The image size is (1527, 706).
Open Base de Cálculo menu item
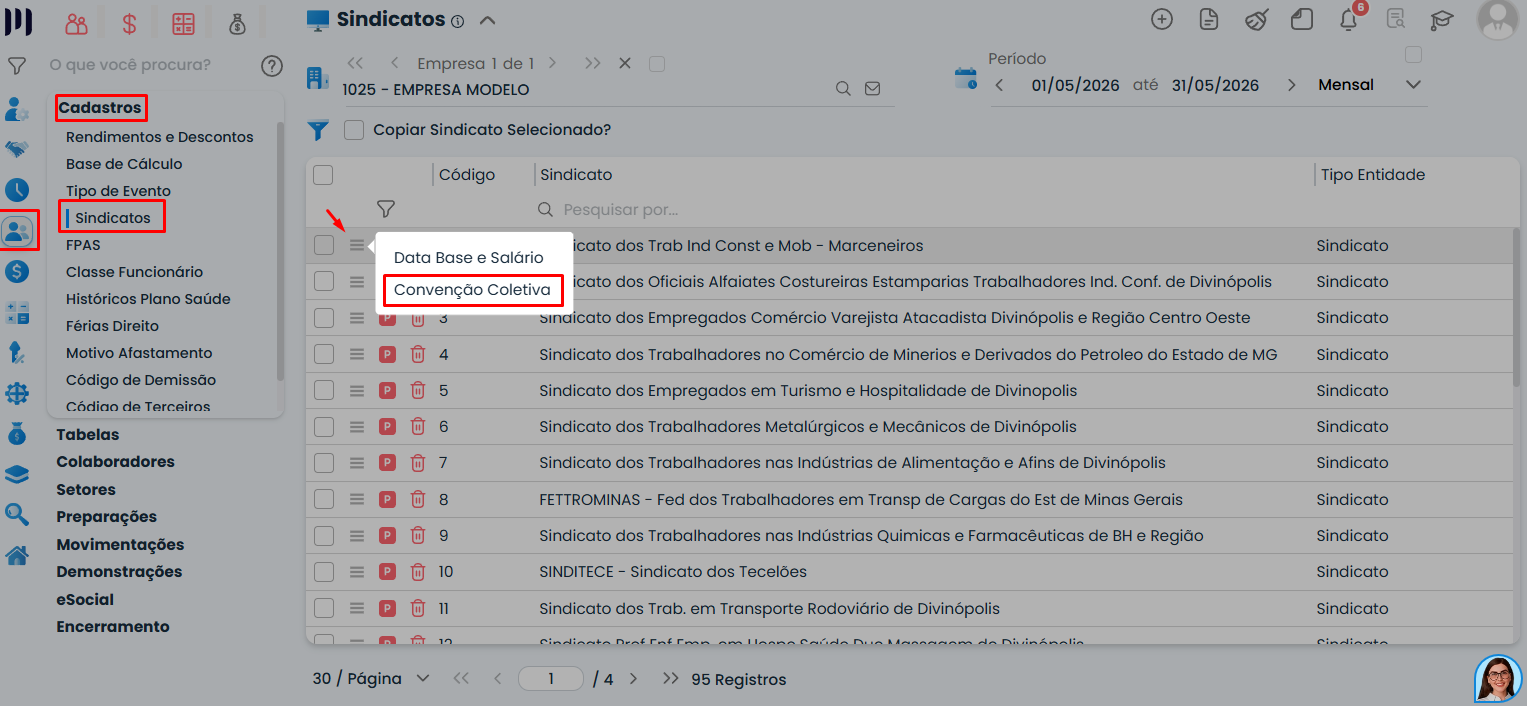coord(124,164)
